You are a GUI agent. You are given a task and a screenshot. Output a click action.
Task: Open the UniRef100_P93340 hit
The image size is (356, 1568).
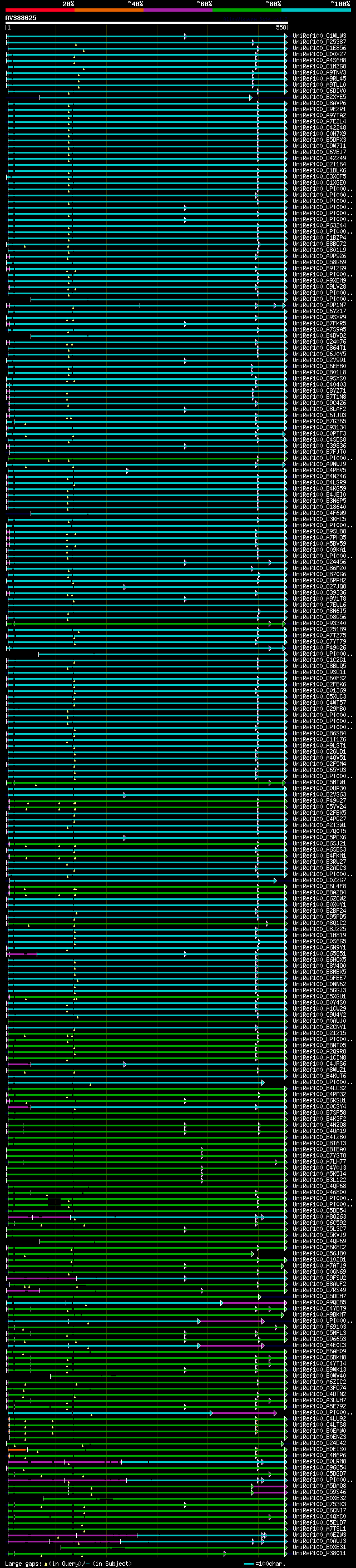[x=319, y=624]
